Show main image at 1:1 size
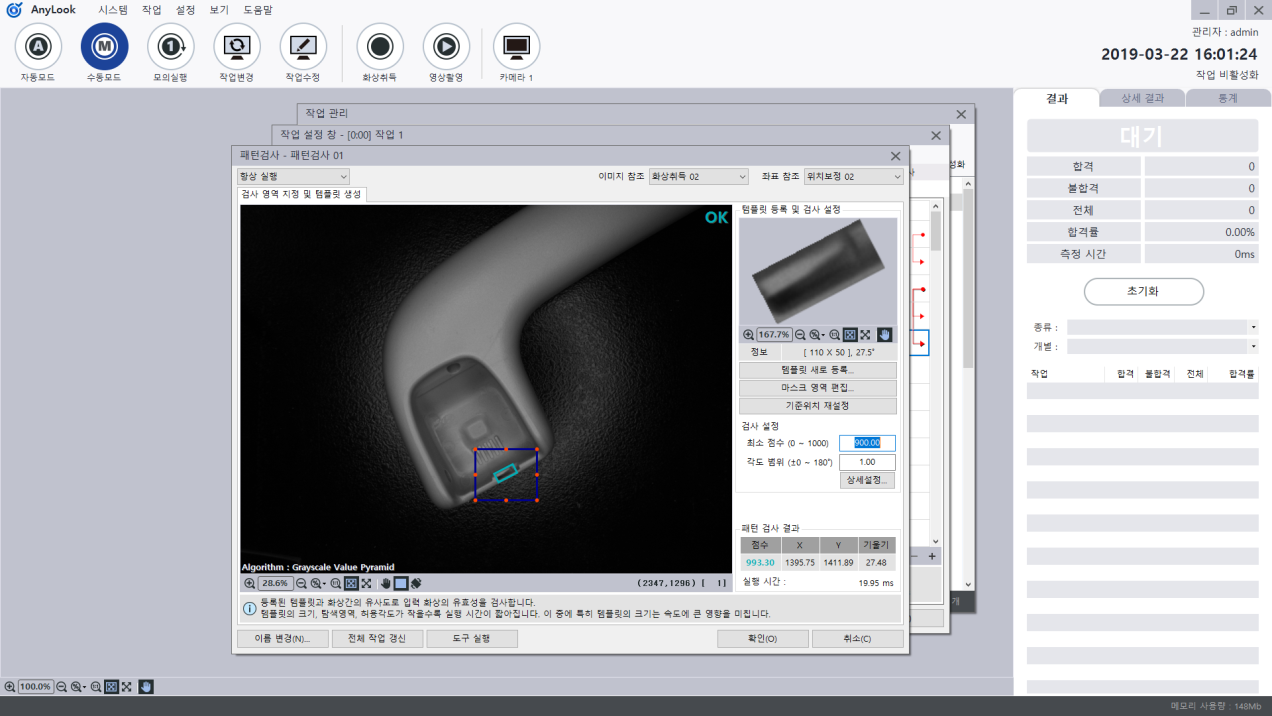This screenshot has width=1272, height=716. 336,583
